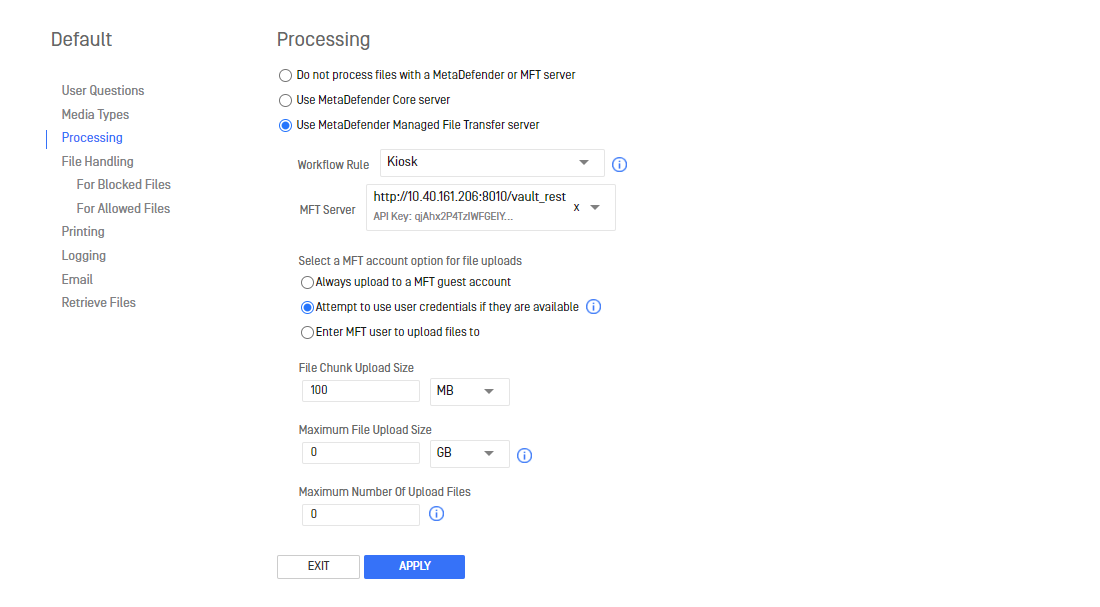The height and width of the screenshot is (607, 1100).
Task: Open User Questions section
Action: [102, 91]
